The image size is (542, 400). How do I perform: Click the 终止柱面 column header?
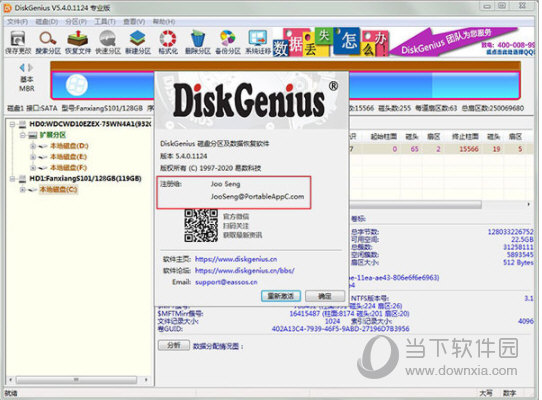(466, 137)
